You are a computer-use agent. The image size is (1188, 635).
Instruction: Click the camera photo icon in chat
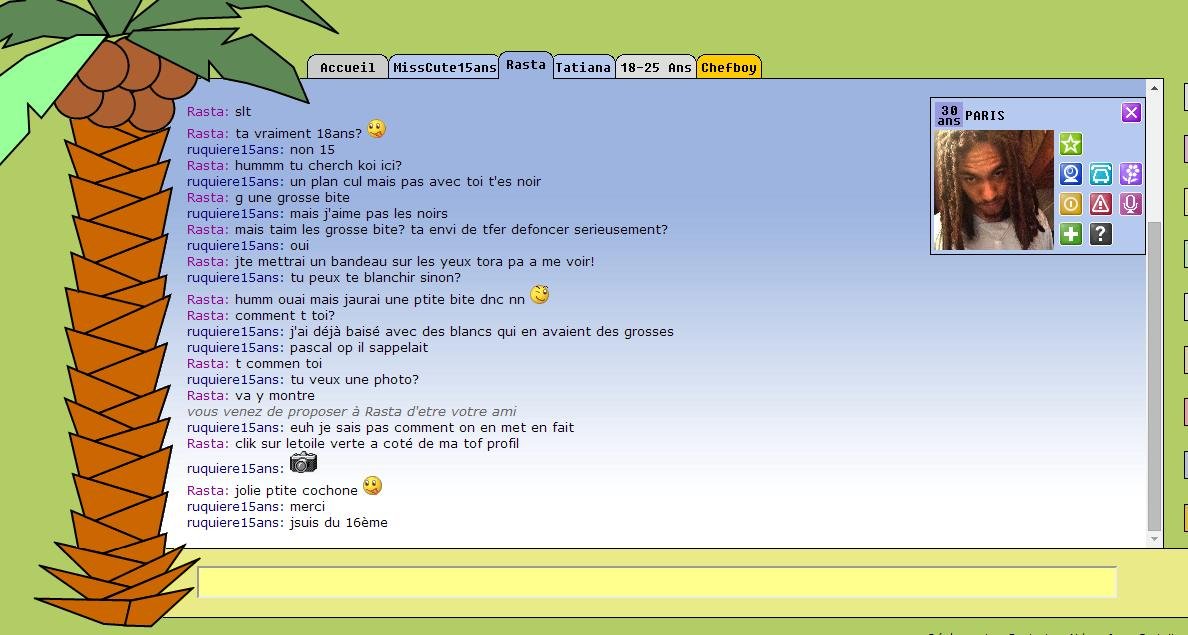(x=304, y=462)
